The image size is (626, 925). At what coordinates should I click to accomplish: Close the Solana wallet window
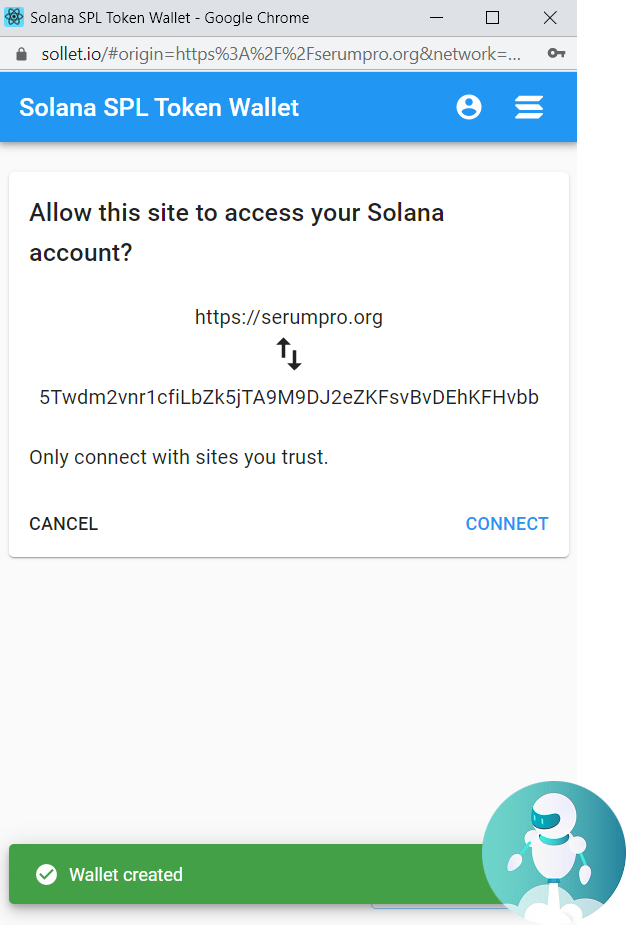coord(550,18)
